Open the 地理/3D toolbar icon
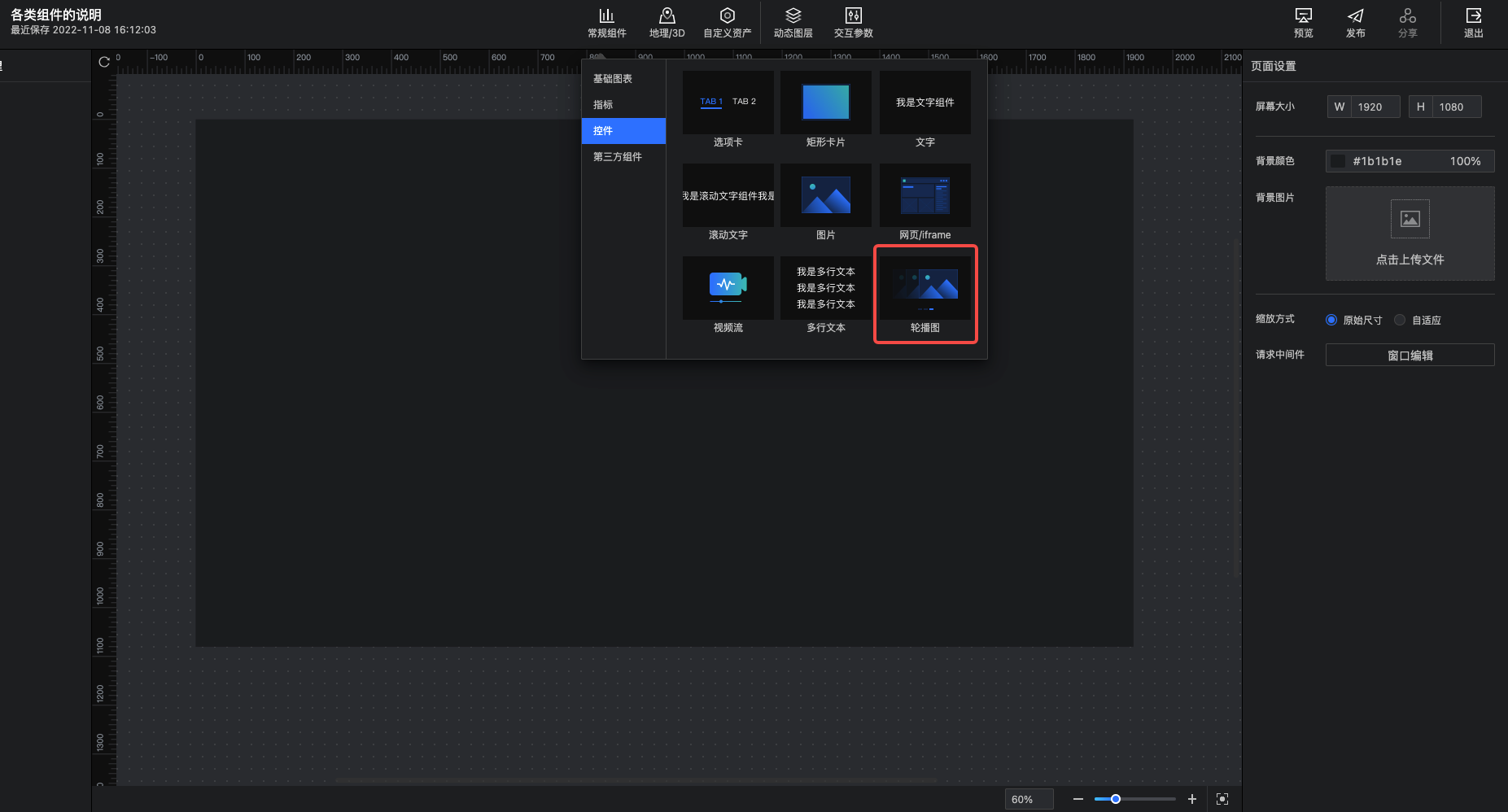Image resolution: width=1508 pixels, height=812 pixels. (667, 22)
